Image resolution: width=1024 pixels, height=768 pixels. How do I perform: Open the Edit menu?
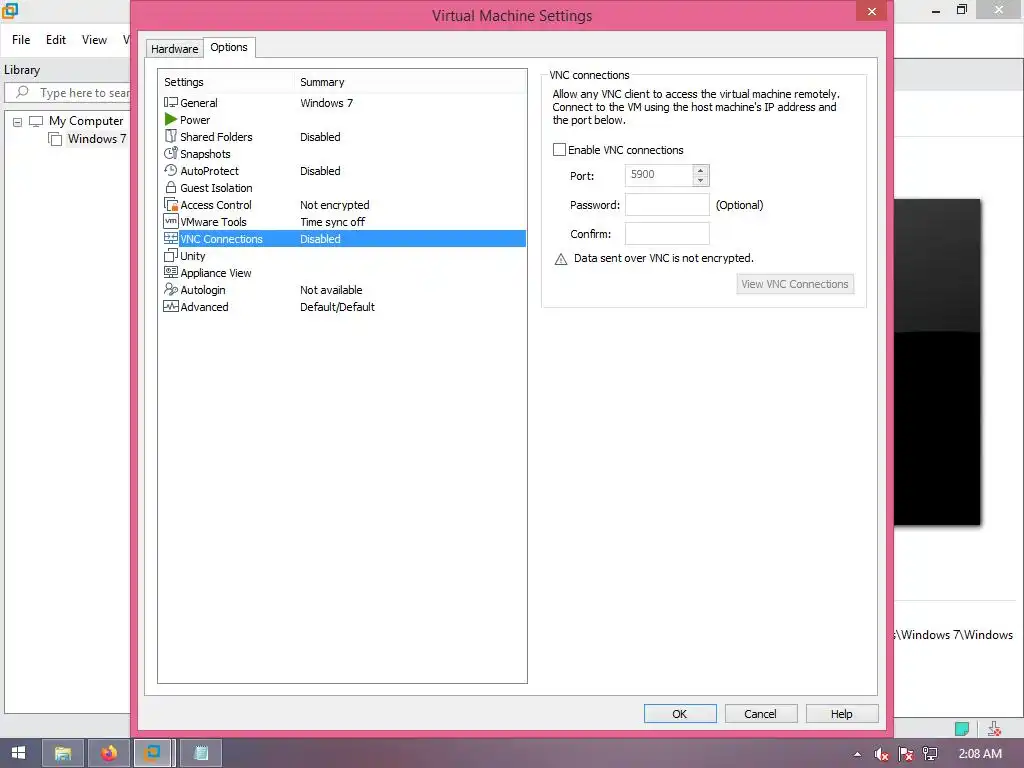pos(56,40)
